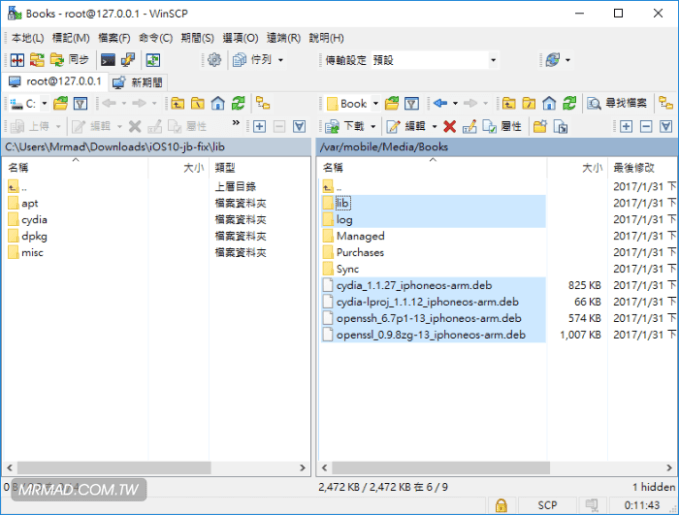Viewport: 679px width, 515px height.
Task: Expand the local toolbar overflow chevron
Action: tap(236, 123)
